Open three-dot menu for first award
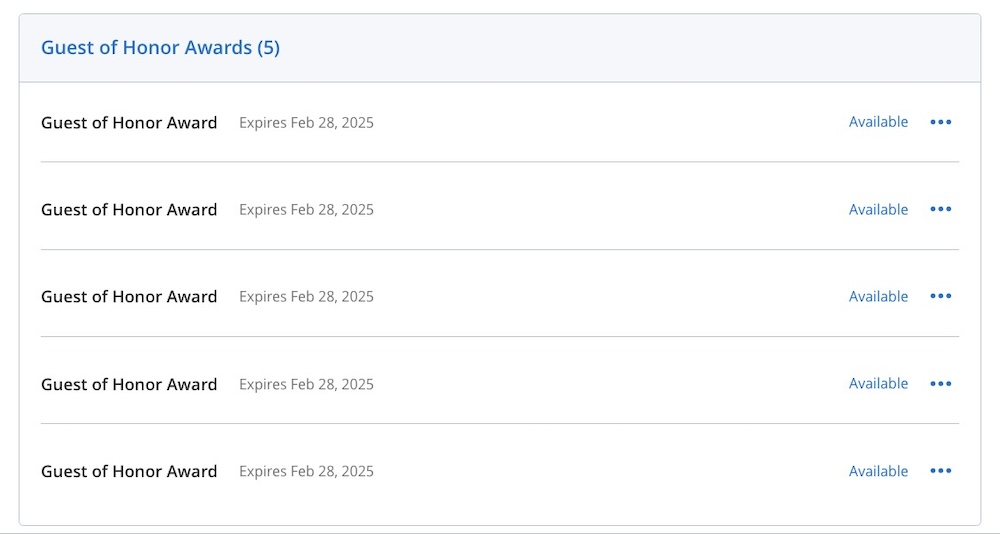The width and height of the screenshot is (1000, 534). [x=941, y=122]
